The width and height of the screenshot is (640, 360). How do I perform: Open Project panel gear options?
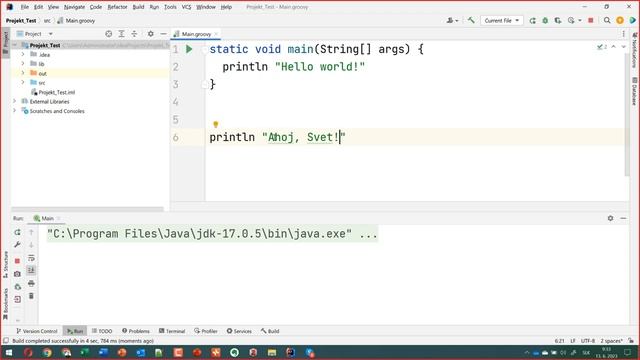coord(151,34)
